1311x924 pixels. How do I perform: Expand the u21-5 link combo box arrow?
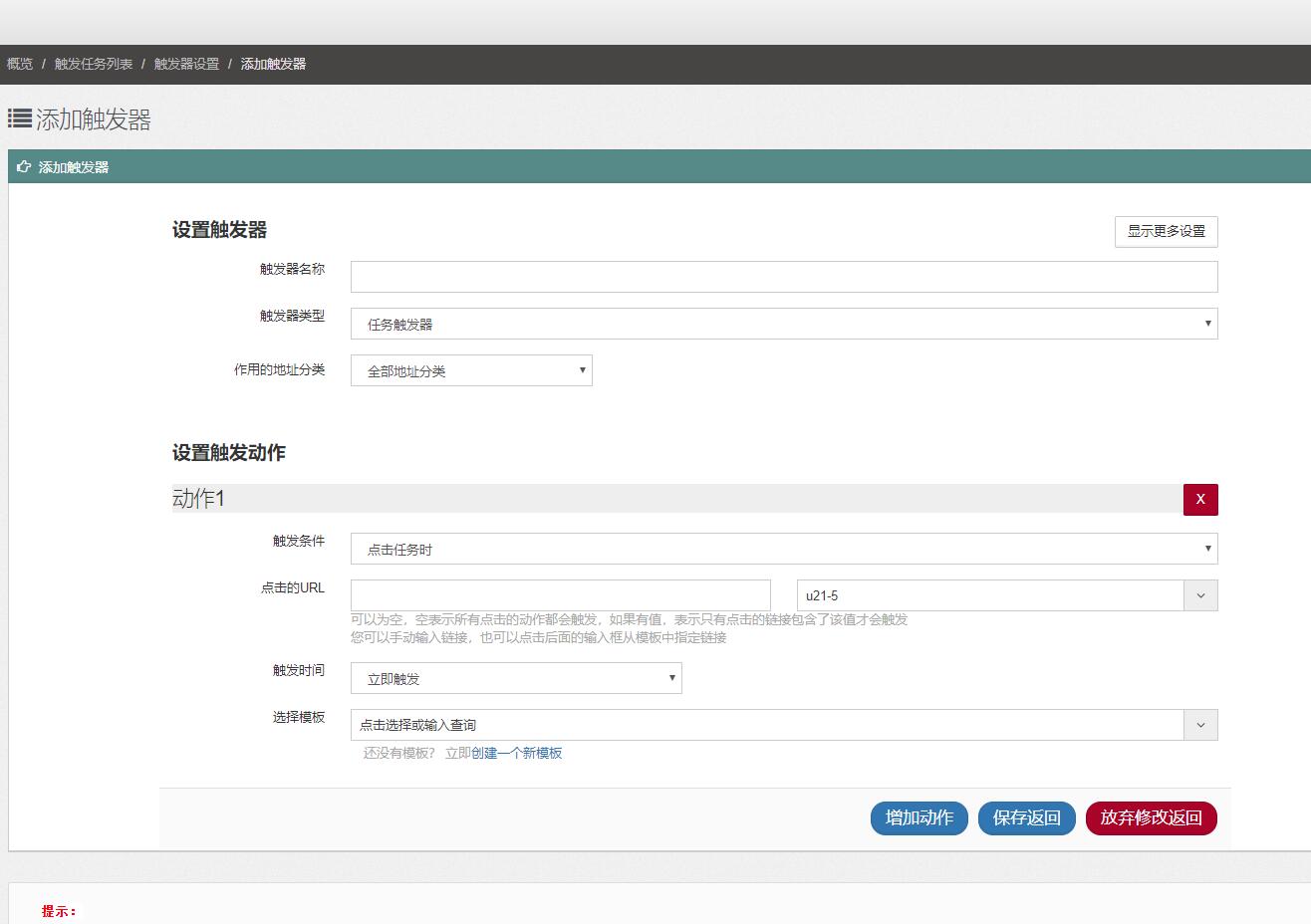coord(1200,595)
